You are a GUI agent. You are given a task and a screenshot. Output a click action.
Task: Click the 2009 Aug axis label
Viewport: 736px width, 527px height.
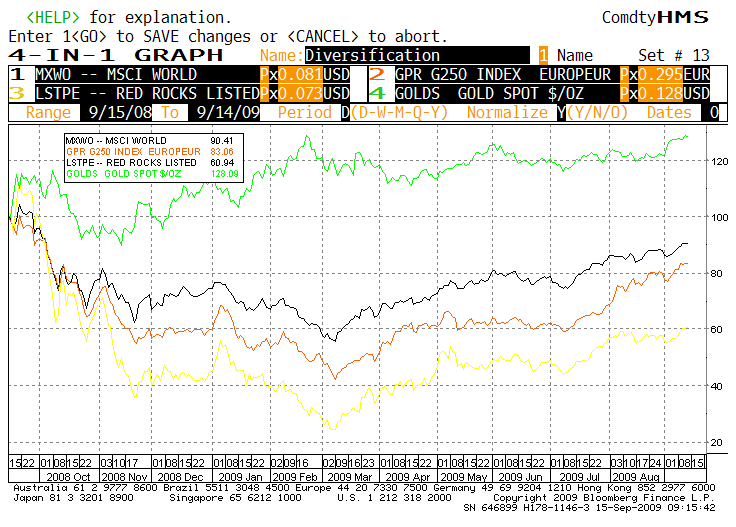click(636, 477)
